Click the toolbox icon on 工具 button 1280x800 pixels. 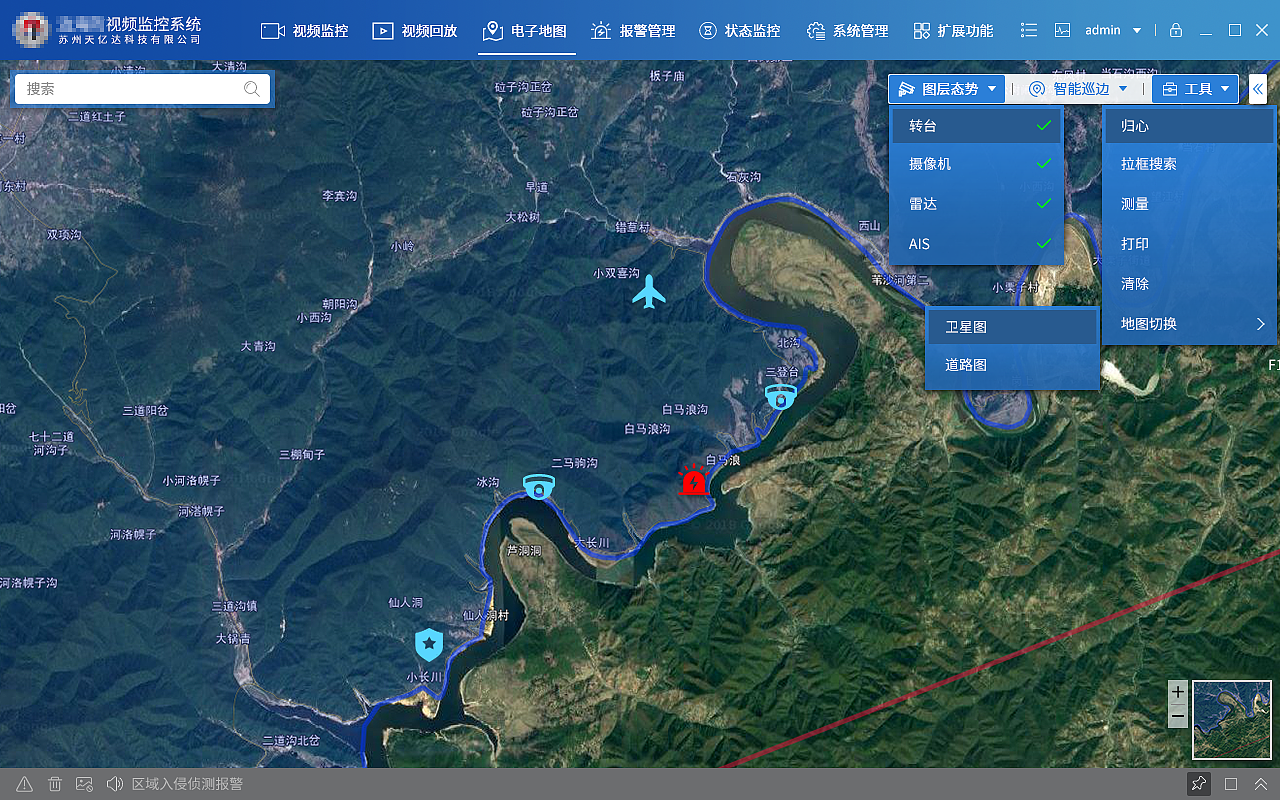1170,89
